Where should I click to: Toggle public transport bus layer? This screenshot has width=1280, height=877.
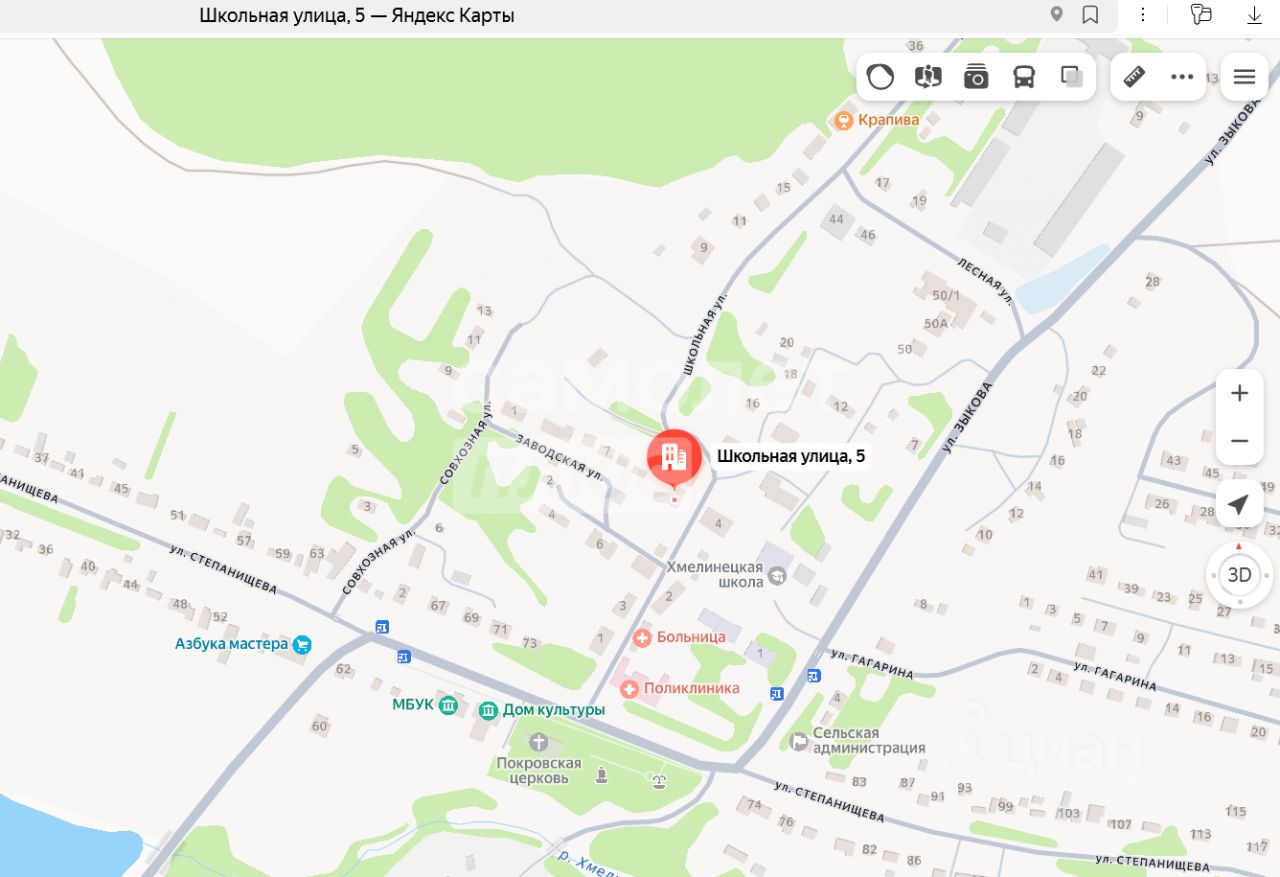[1024, 77]
